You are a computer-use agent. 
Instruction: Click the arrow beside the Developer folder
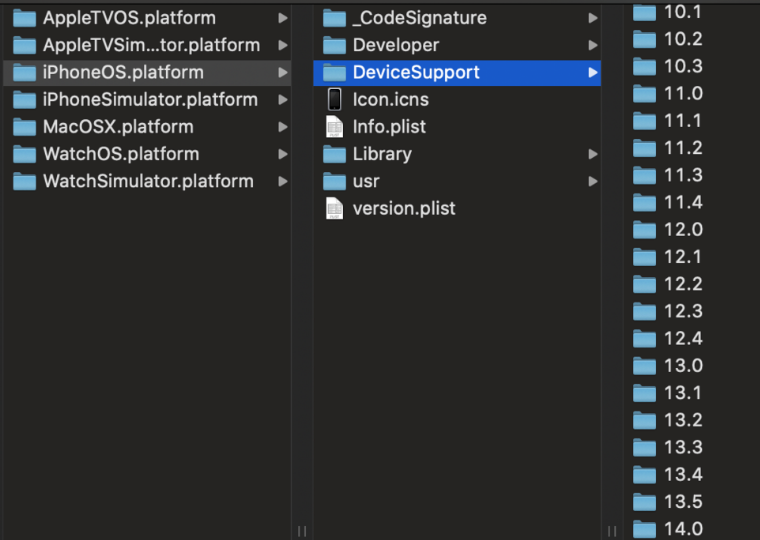[x=593, y=45]
